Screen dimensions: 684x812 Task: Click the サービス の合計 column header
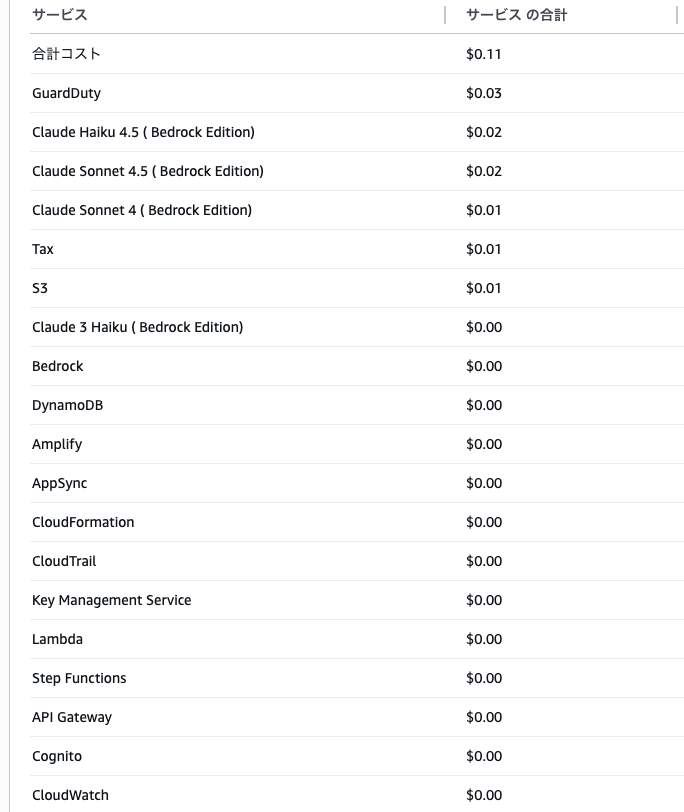pyautogui.click(x=517, y=15)
